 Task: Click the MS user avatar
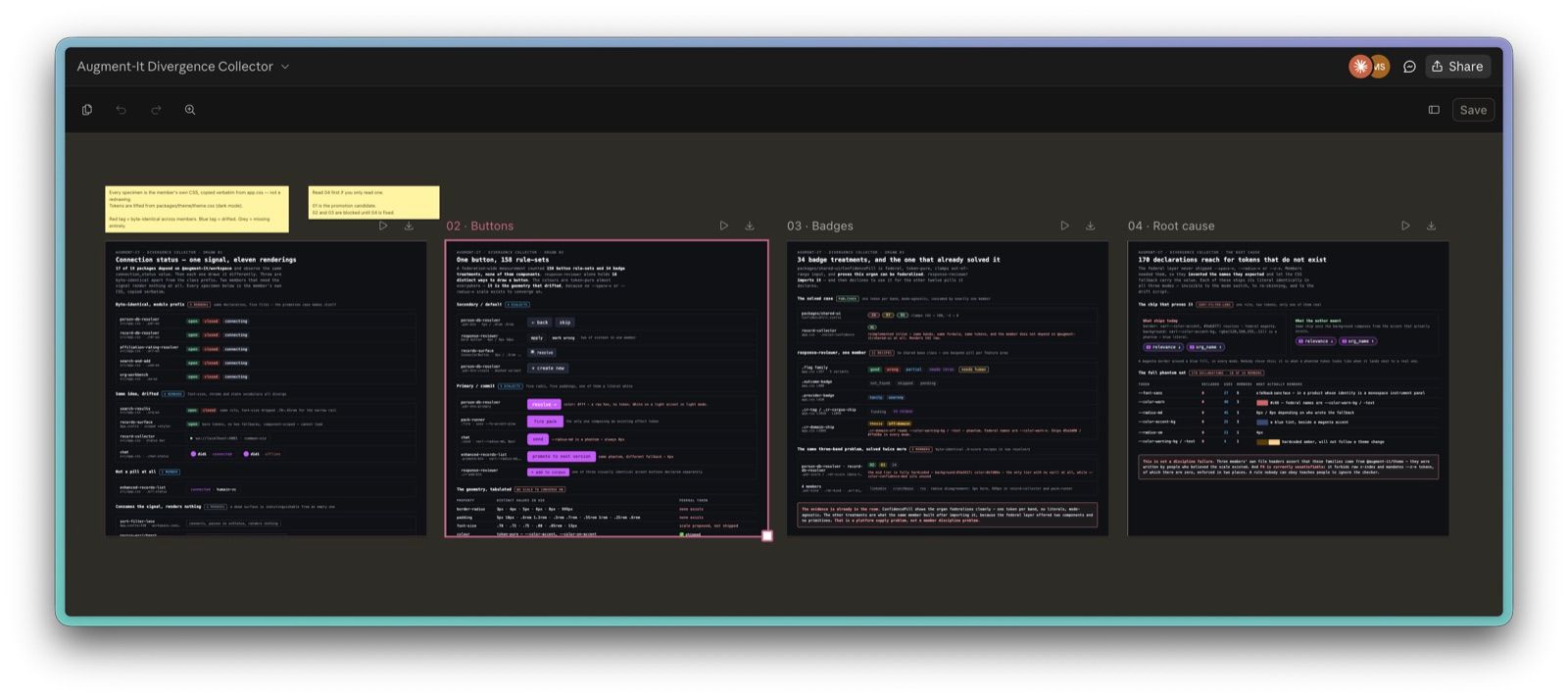[1381, 67]
